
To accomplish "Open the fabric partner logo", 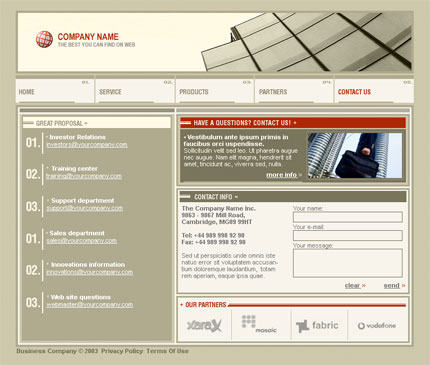I will [317, 326].
